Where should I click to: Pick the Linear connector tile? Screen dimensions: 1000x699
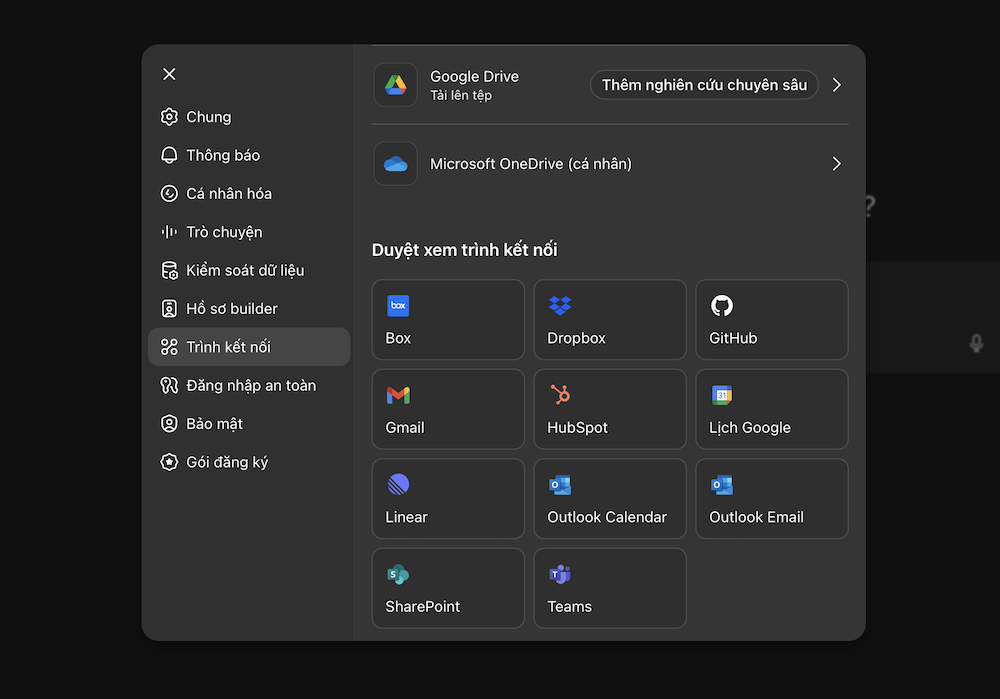[448, 499]
